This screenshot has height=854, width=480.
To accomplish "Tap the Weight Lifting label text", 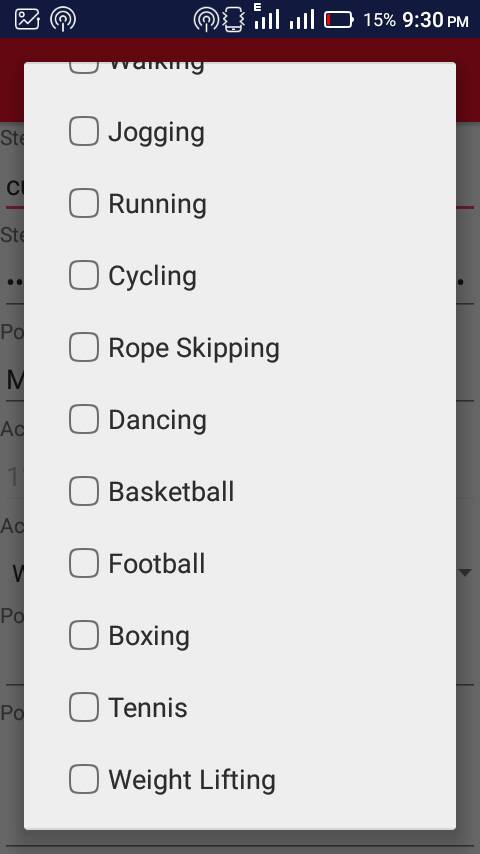I will (x=192, y=780).
